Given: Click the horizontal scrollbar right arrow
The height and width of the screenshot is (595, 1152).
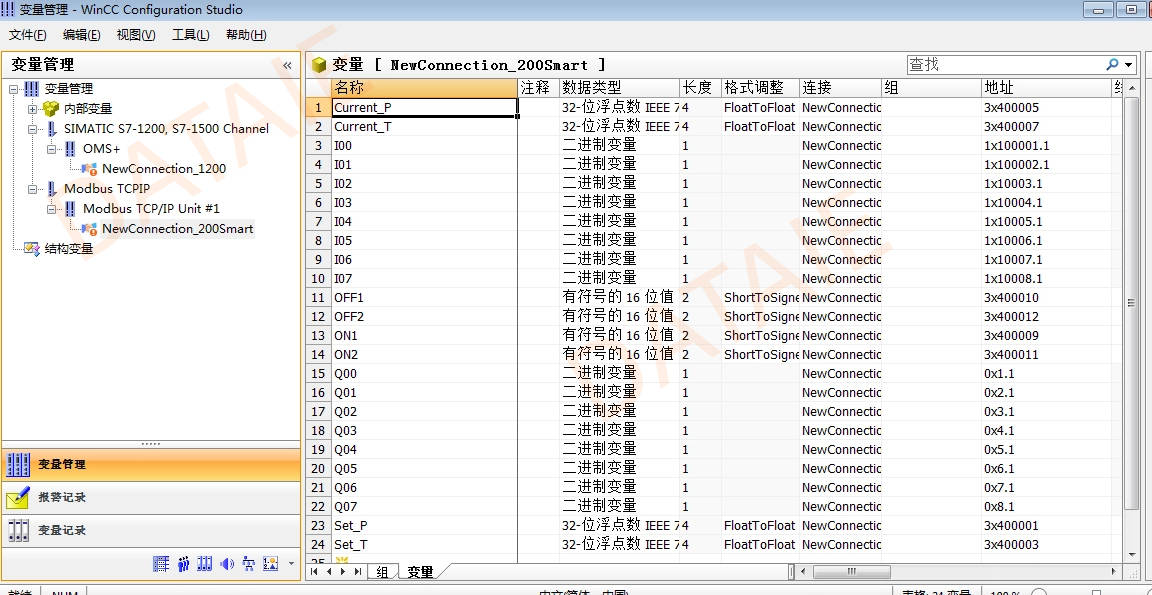Looking at the screenshot, I should point(1115,571).
